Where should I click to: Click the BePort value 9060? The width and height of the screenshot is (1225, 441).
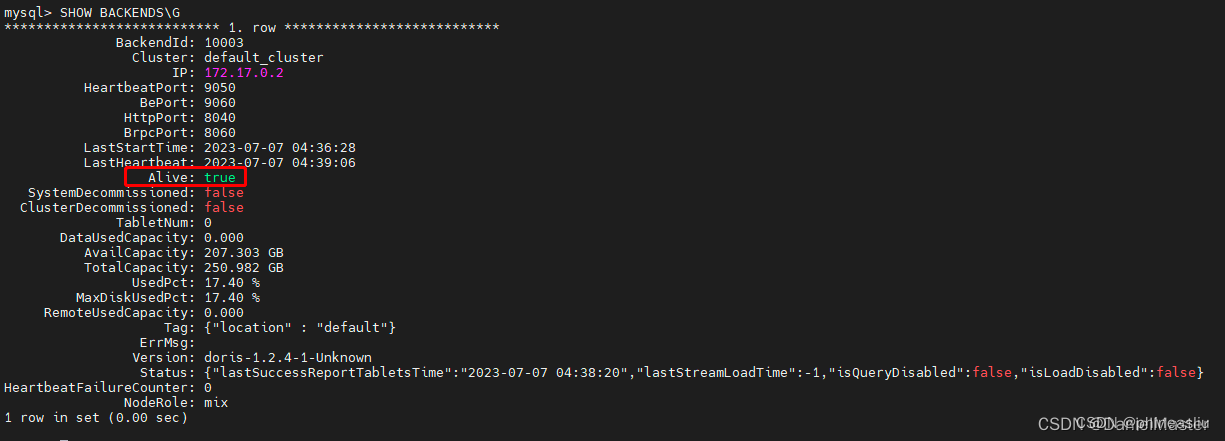[x=219, y=102]
